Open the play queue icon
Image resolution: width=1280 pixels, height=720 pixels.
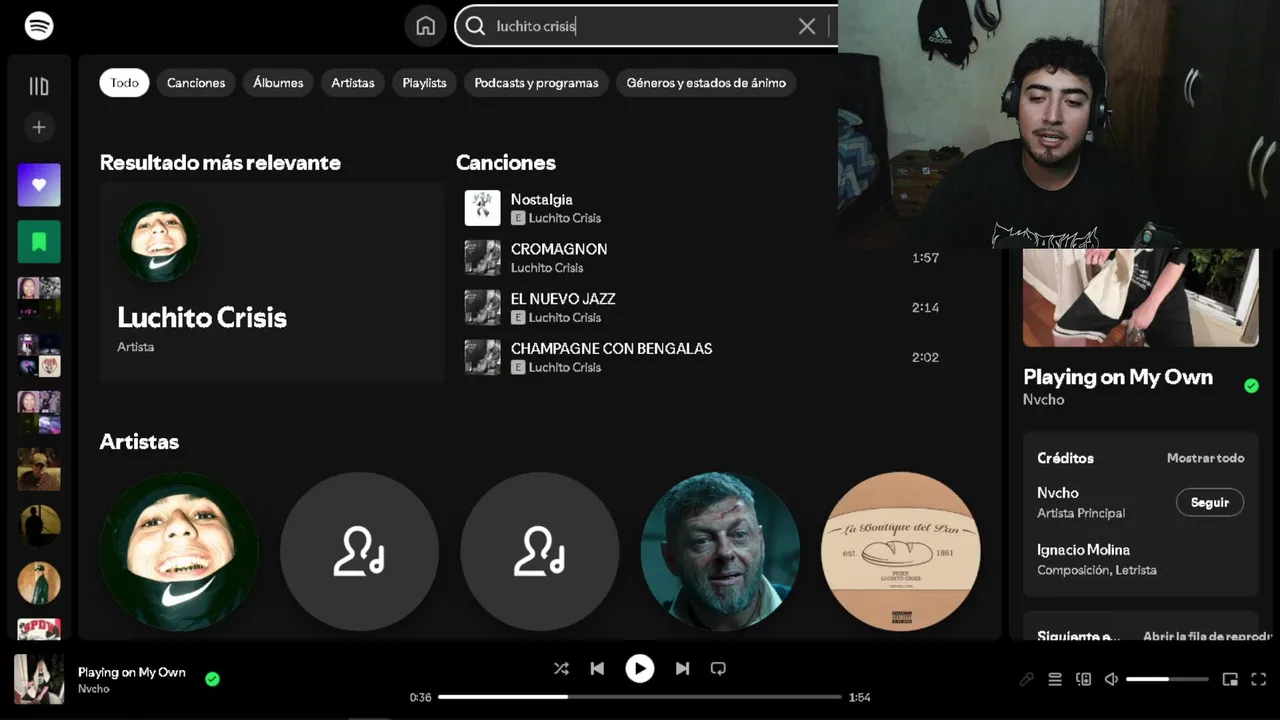pyautogui.click(x=1055, y=680)
